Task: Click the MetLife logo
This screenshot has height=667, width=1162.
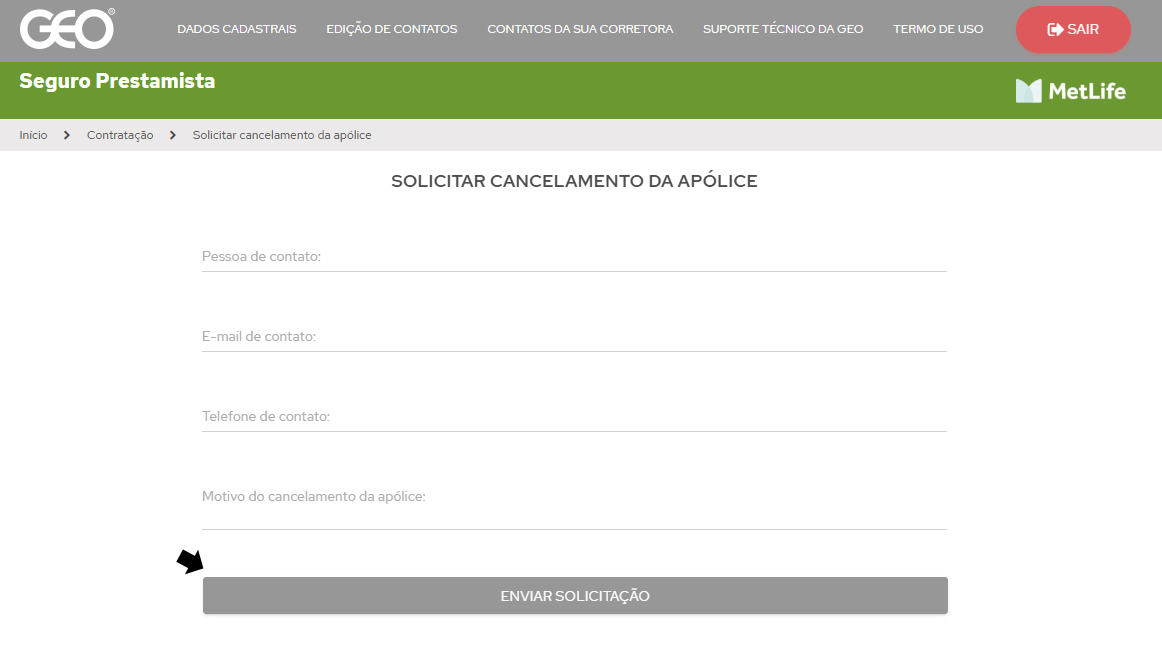Action: (1070, 91)
